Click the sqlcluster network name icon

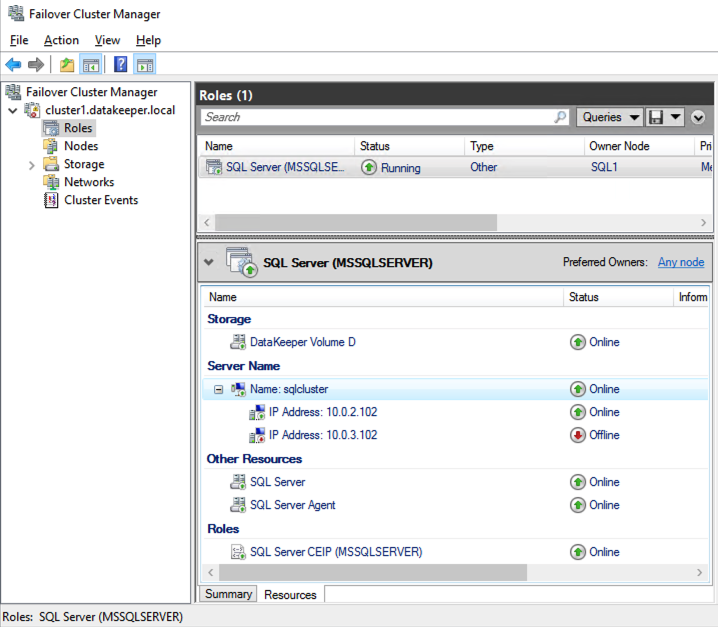(238, 389)
